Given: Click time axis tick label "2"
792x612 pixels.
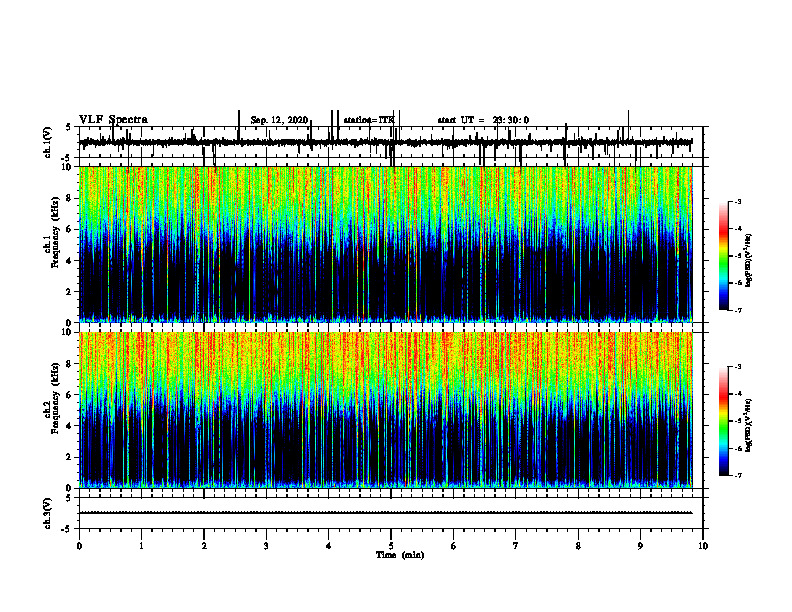Looking at the screenshot, I should [204, 546].
